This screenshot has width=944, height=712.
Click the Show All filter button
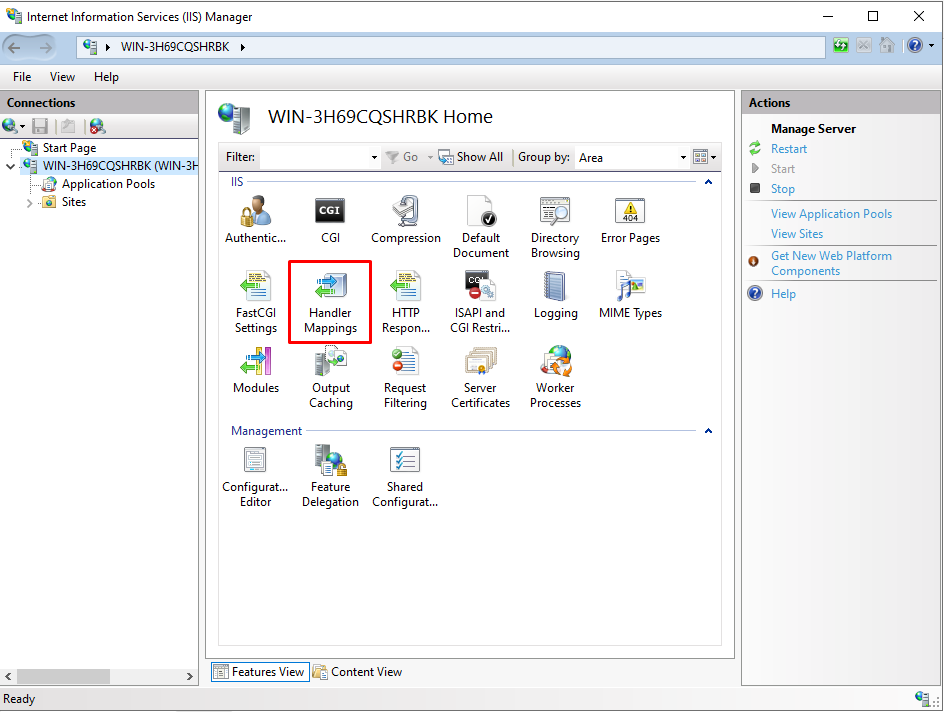[471, 157]
